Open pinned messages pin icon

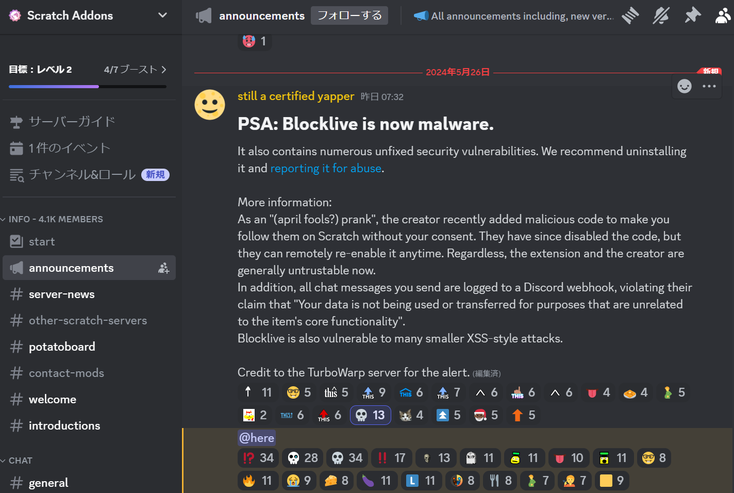click(692, 15)
